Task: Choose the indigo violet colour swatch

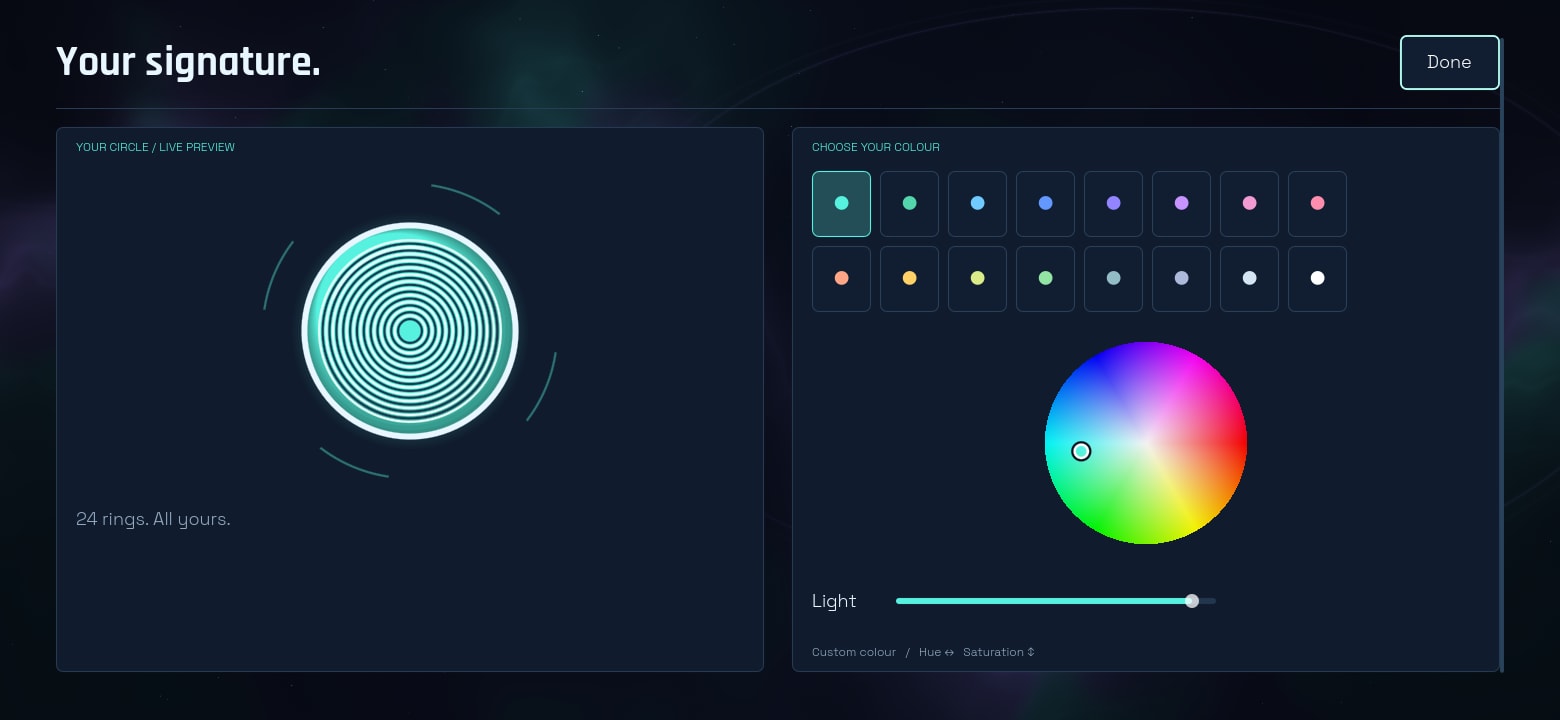Action: 1113,204
